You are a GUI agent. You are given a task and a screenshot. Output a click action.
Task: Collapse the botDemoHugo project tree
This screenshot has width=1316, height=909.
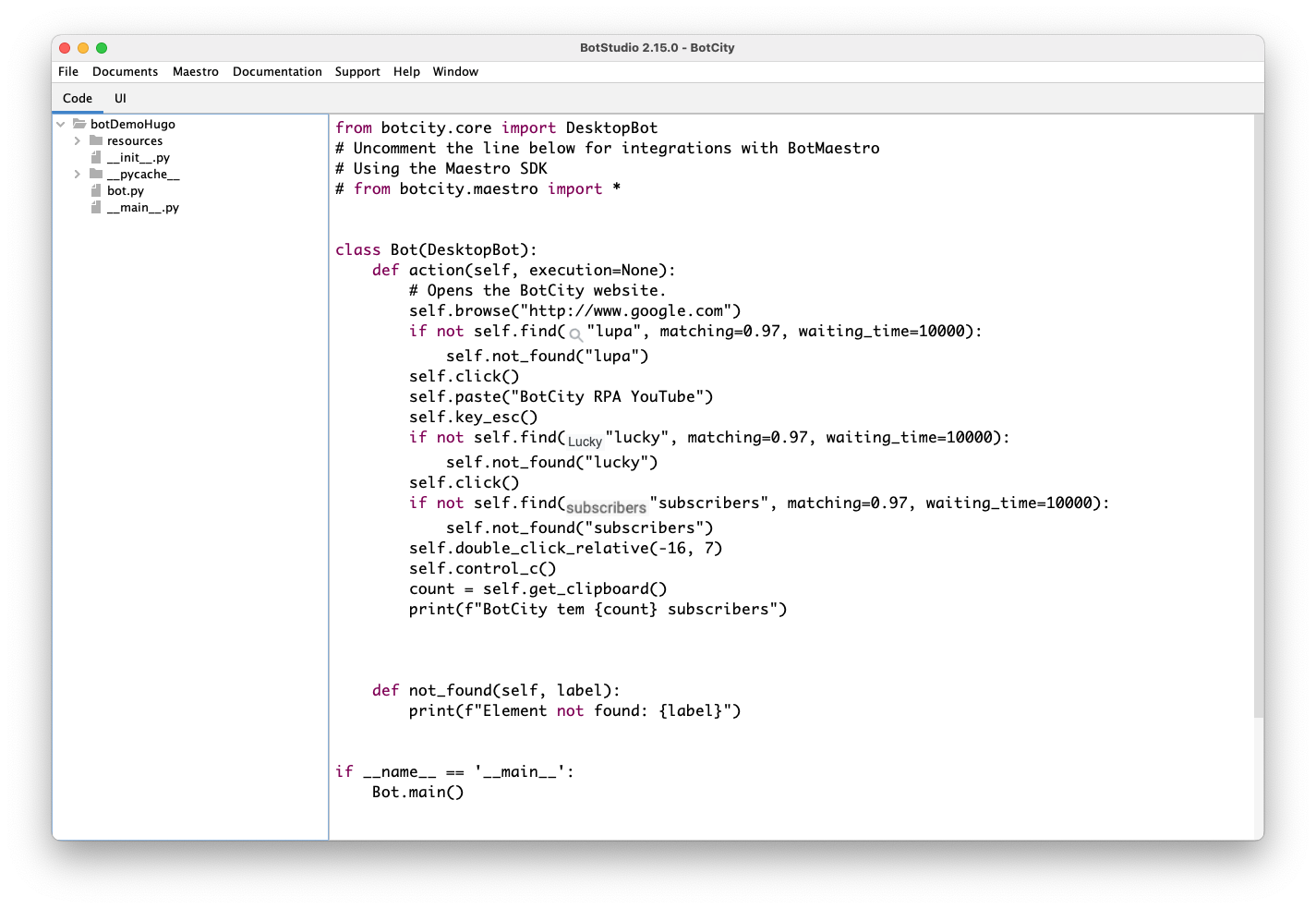click(x=61, y=123)
